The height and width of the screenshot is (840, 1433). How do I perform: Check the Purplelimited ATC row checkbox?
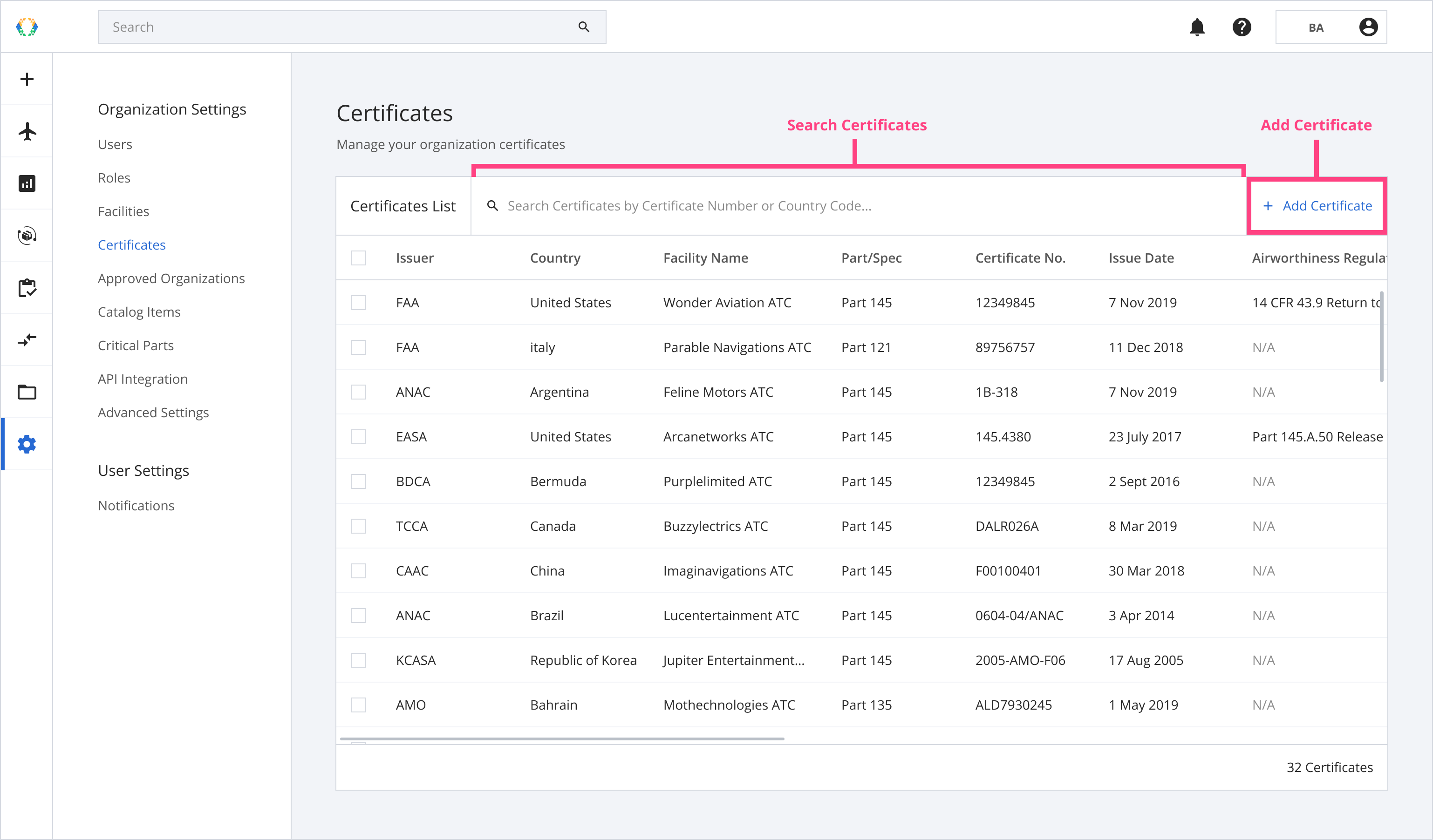tap(359, 481)
